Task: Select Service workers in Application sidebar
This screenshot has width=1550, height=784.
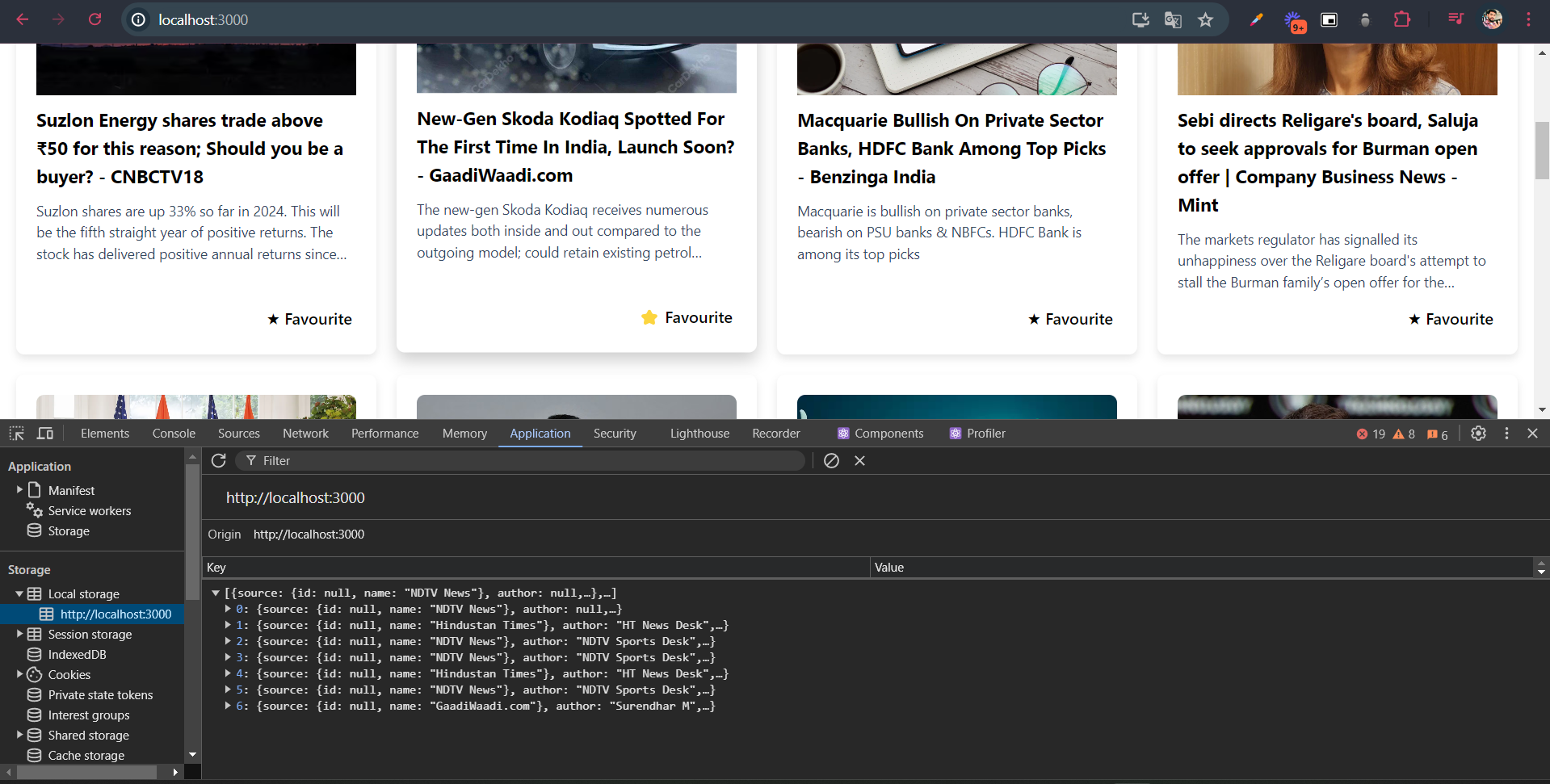Action: pos(89,511)
